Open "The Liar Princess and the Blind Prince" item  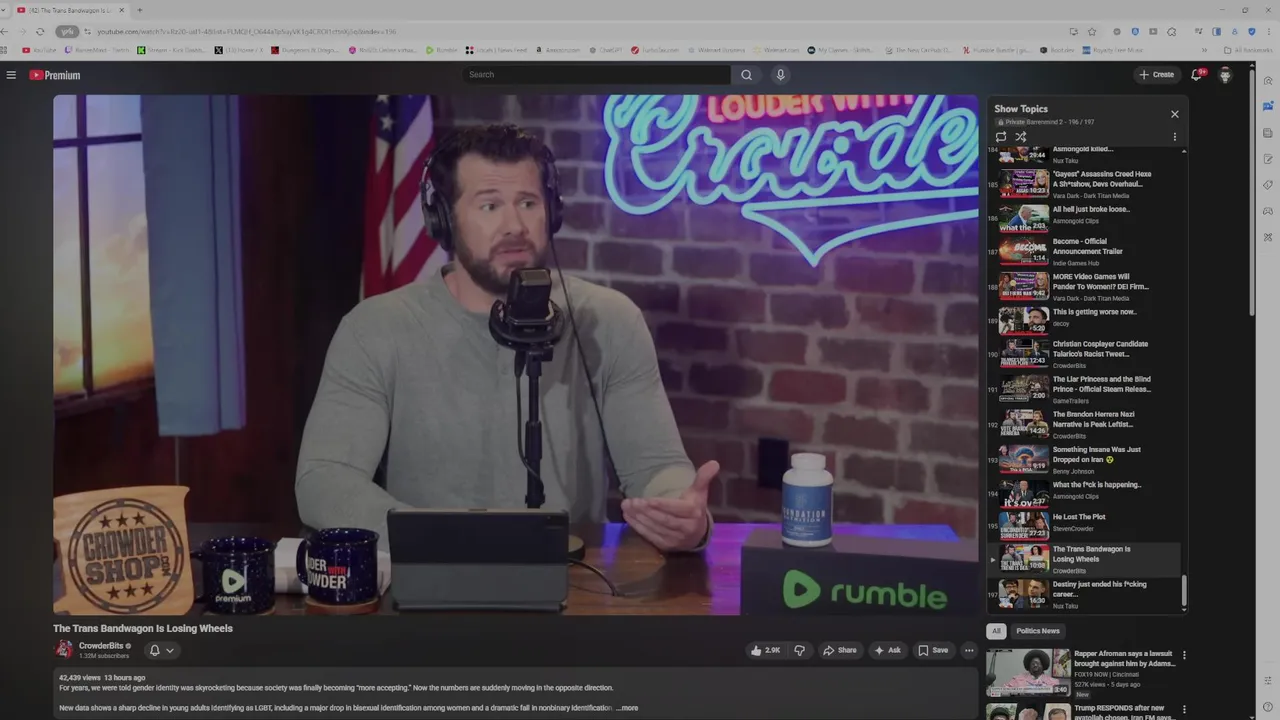click(x=1085, y=389)
